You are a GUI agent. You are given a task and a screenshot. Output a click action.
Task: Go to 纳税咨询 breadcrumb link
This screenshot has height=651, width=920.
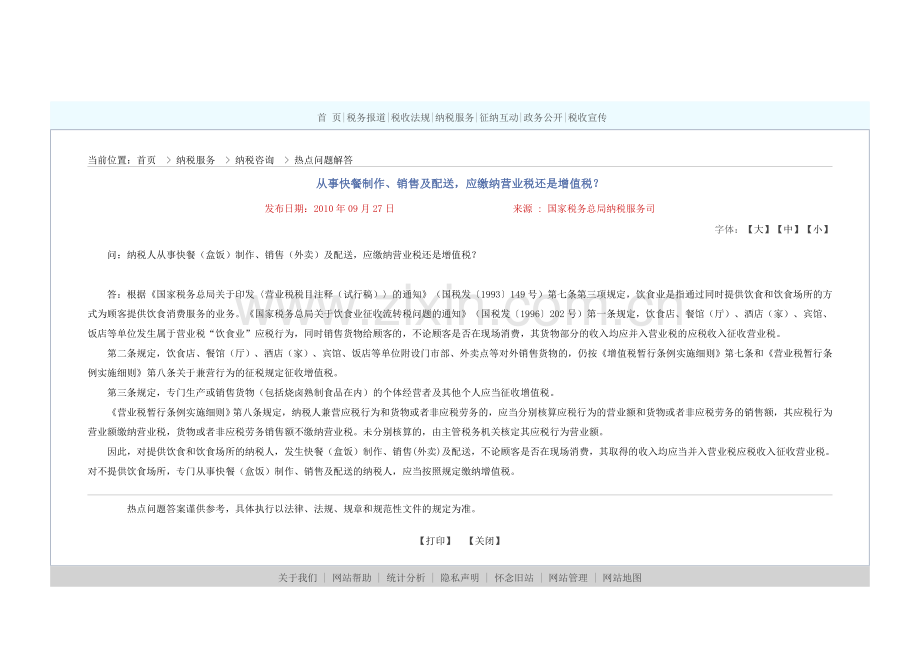click(254, 160)
